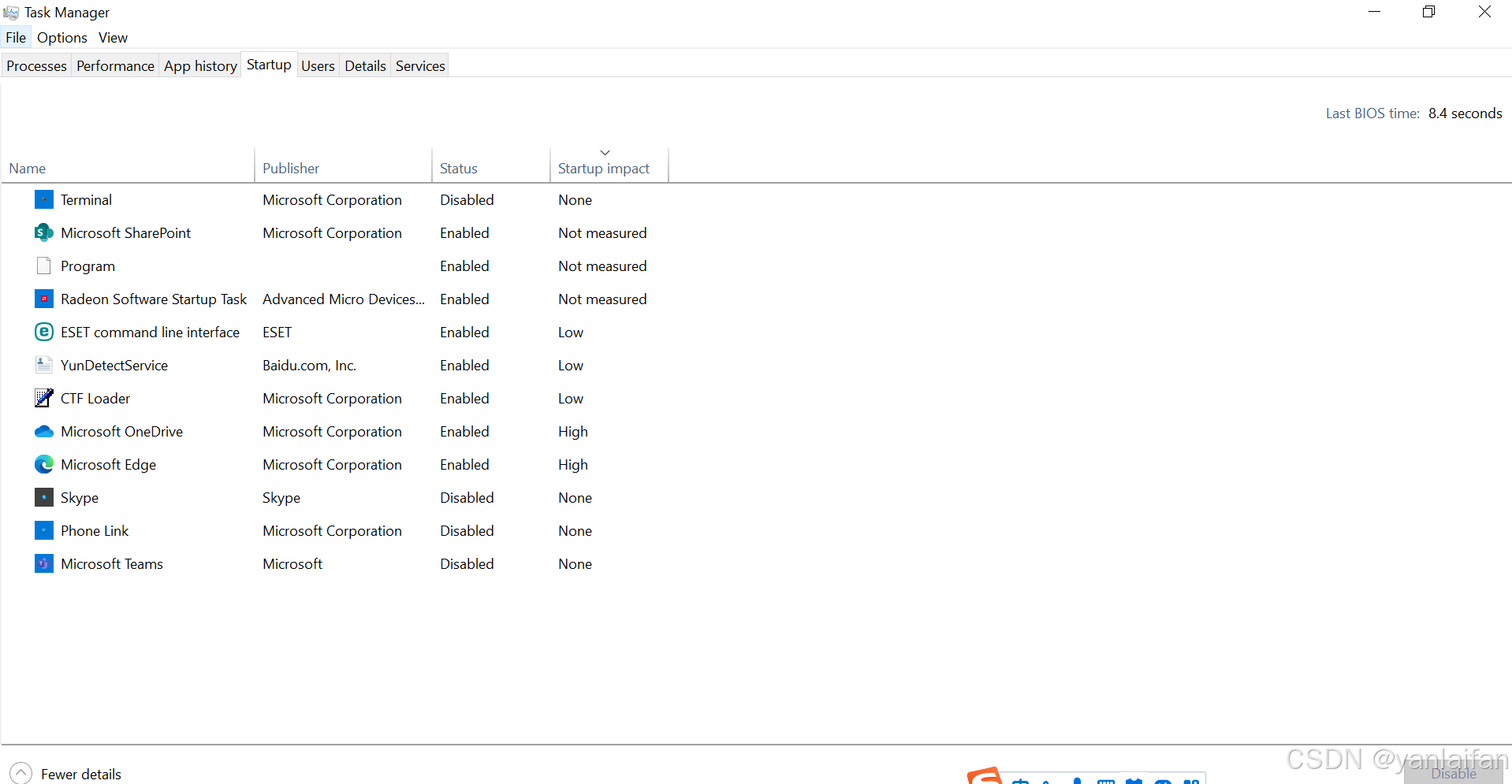This screenshot has height=784, width=1512.
Task: Open the Options menu
Action: pos(62,38)
